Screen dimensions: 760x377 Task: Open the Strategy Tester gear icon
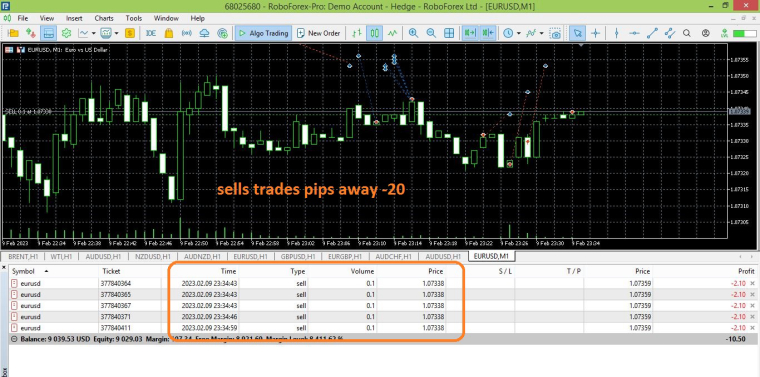coord(65,33)
